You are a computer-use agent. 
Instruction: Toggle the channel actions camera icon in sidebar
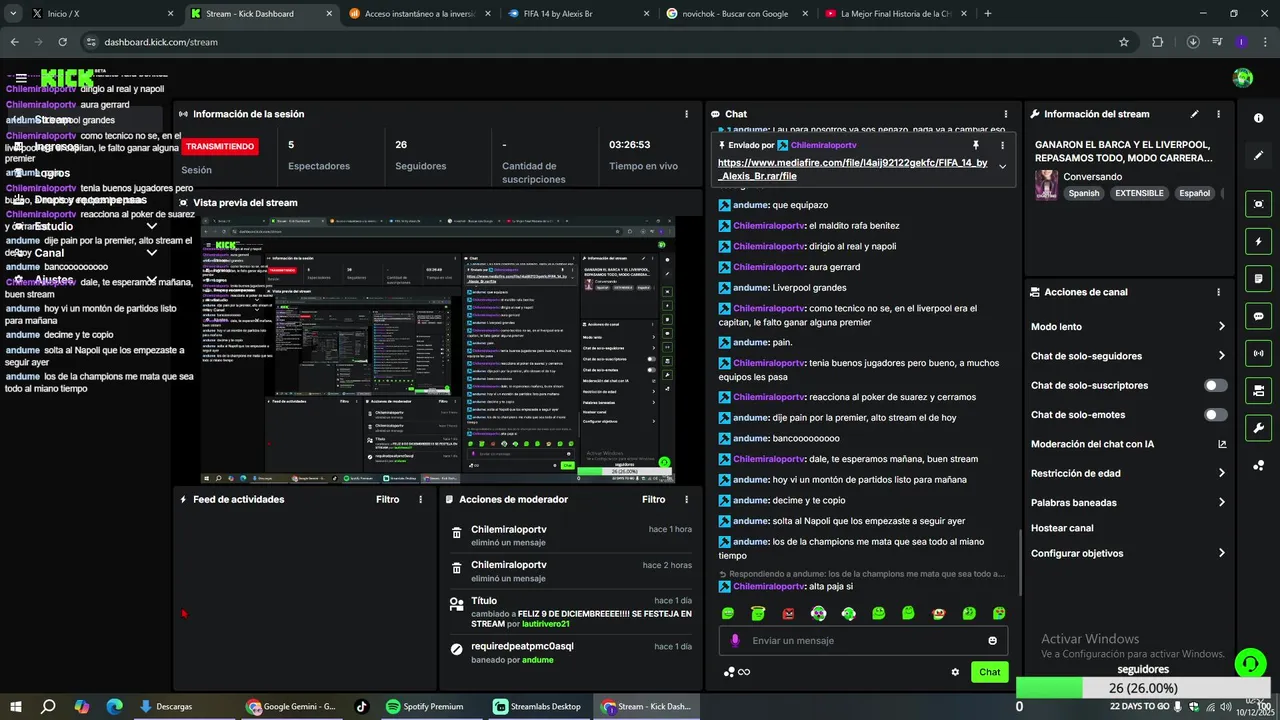click(x=1258, y=390)
